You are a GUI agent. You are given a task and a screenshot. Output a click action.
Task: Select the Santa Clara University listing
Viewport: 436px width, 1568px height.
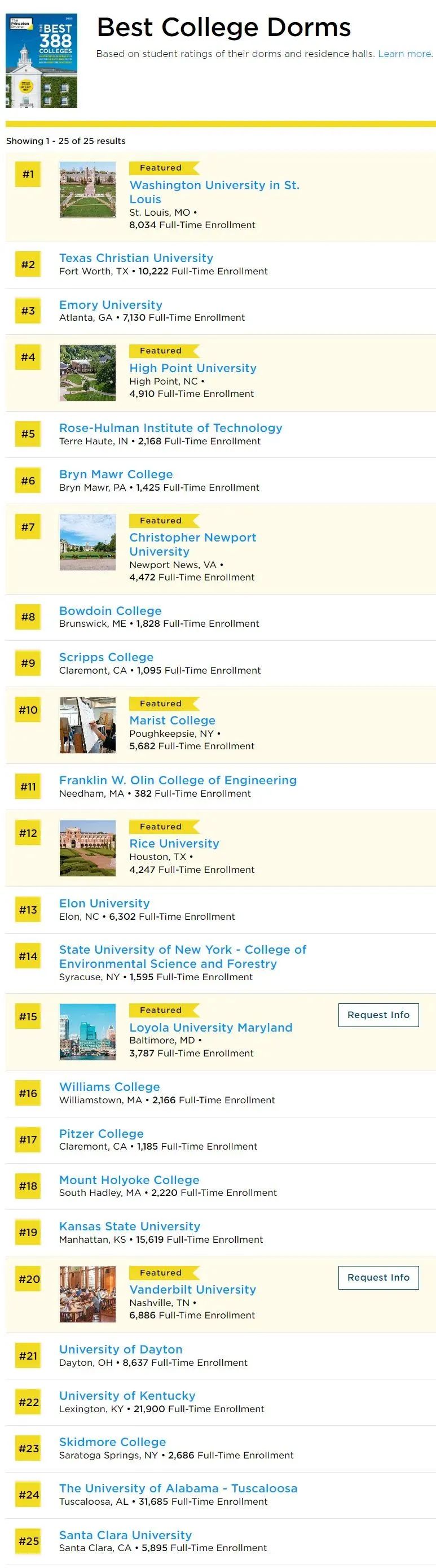(125, 1535)
